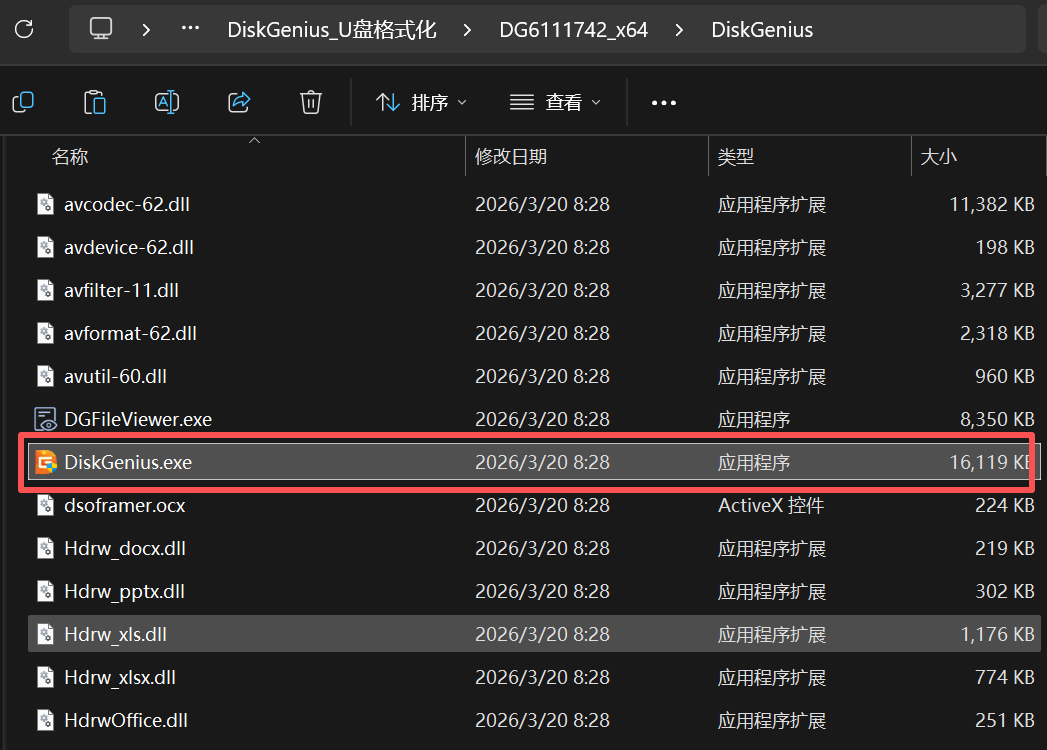Click the Paste clipboard icon
Viewport: 1047px width, 750px height.
(x=95, y=102)
